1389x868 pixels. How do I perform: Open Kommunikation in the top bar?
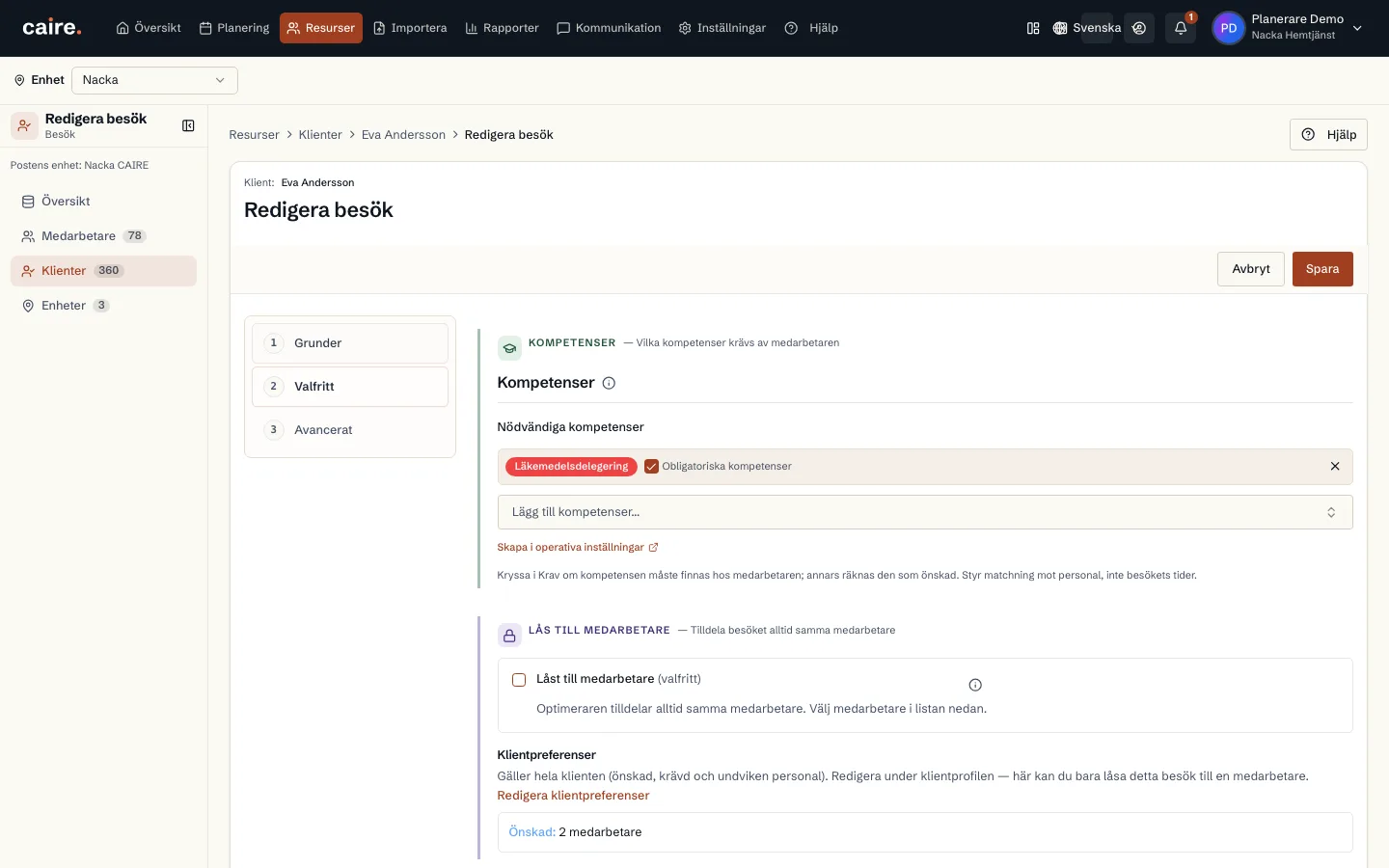pos(609,28)
